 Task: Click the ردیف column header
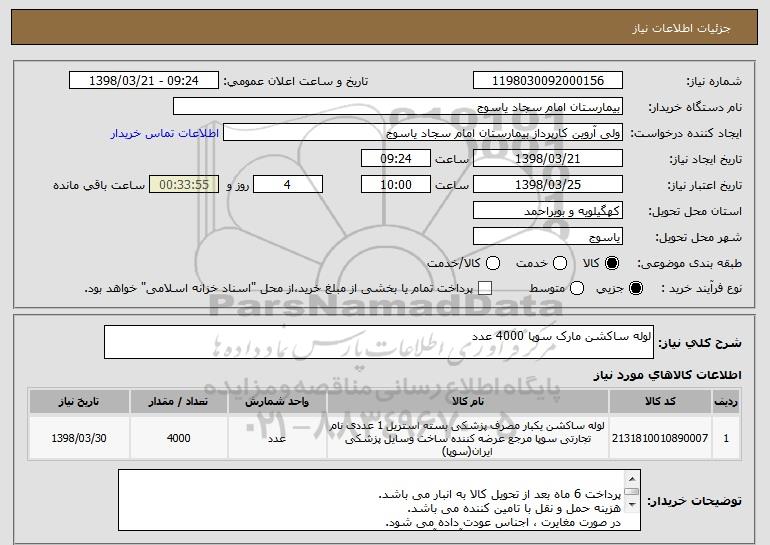coord(726,402)
